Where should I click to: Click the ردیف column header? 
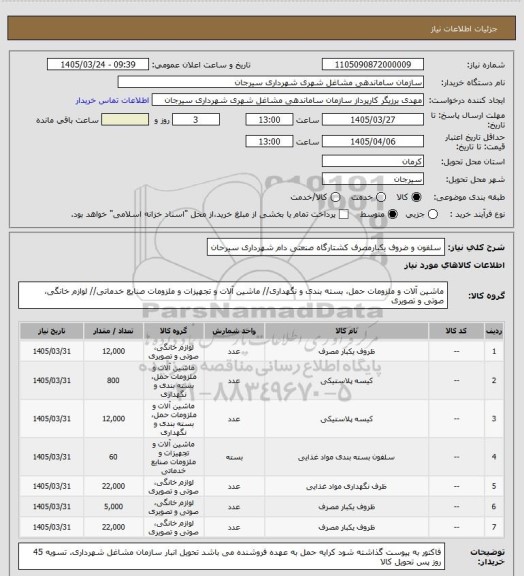pyautogui.click(x=494, y=331)
